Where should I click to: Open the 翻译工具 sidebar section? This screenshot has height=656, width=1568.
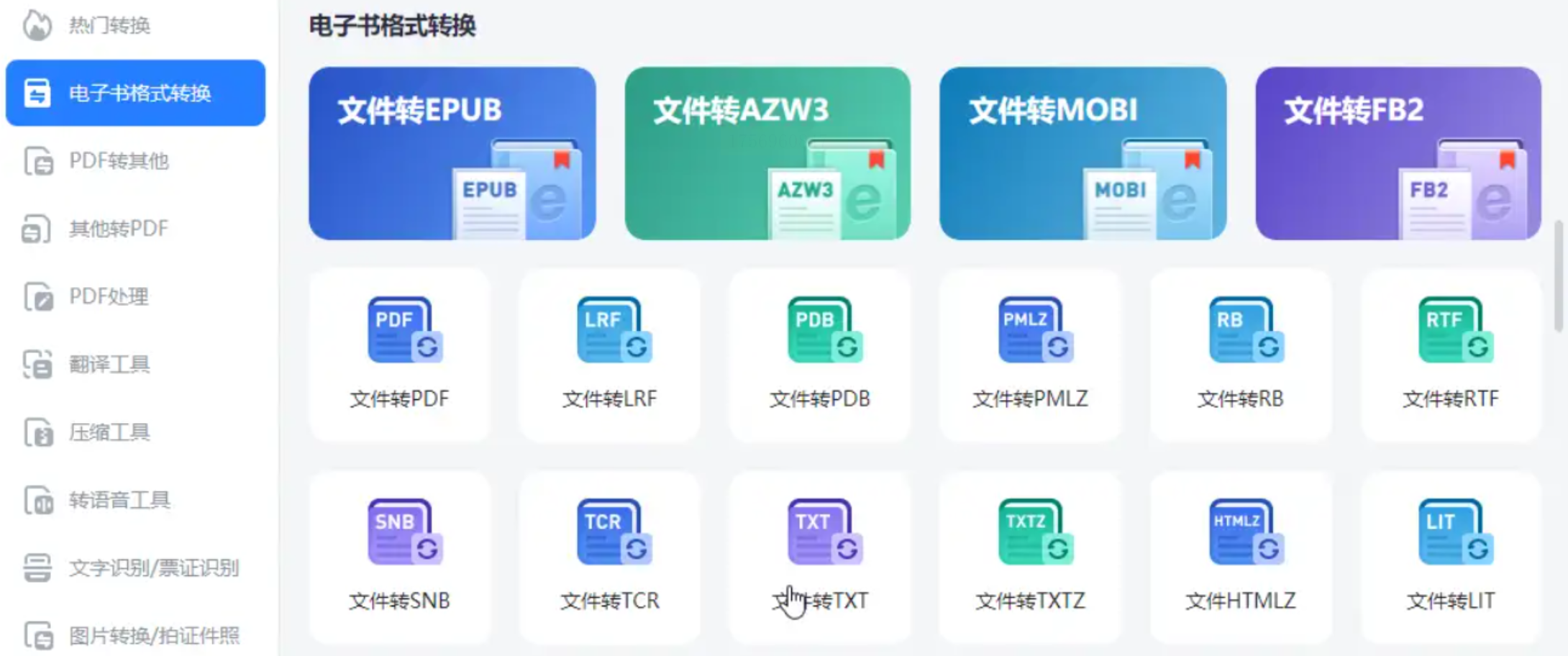point(135,364)
